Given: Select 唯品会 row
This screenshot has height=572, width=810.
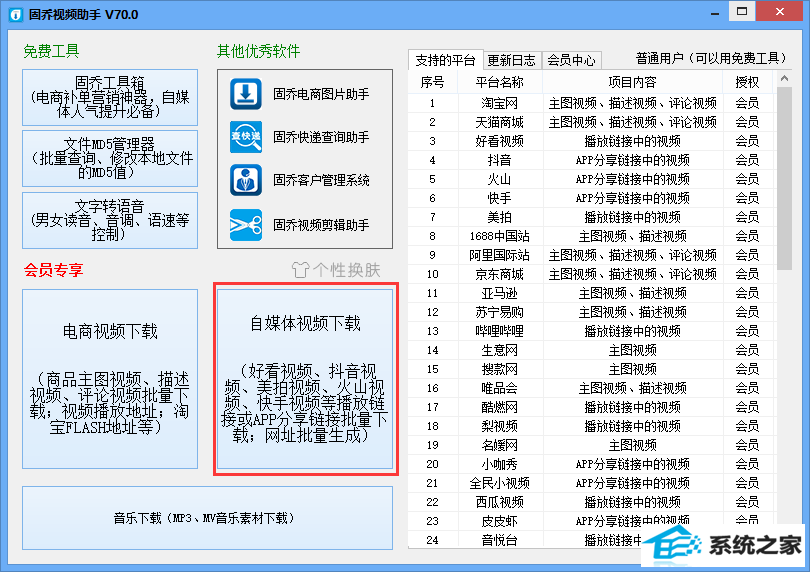Looking at the screenshot, I should pos(592,388).
